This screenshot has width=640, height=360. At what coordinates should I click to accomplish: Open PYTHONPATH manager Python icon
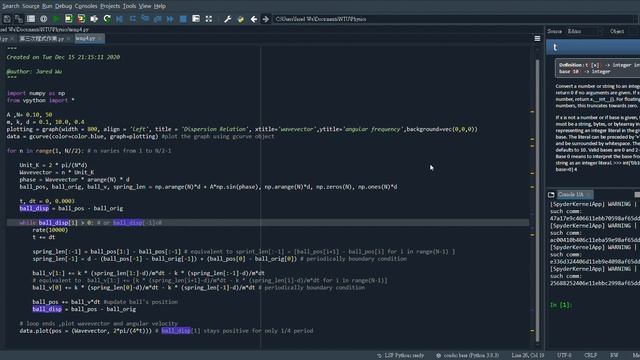(x=240, y=19)
